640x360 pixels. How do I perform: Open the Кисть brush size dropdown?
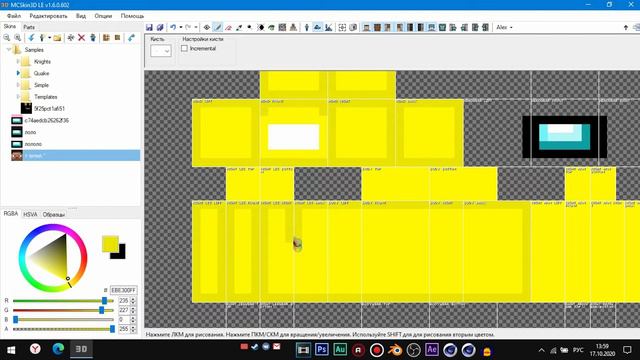point(161,51)
